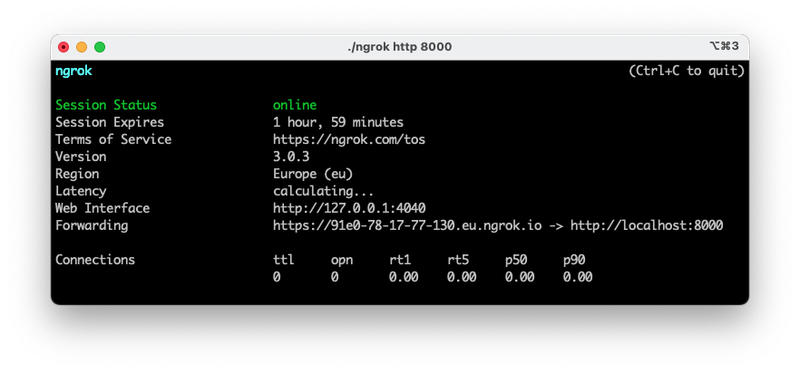This screenshot has height=372, width=800.
Task: Click the green fullscreen window button
Action: (x=100, y=47)
